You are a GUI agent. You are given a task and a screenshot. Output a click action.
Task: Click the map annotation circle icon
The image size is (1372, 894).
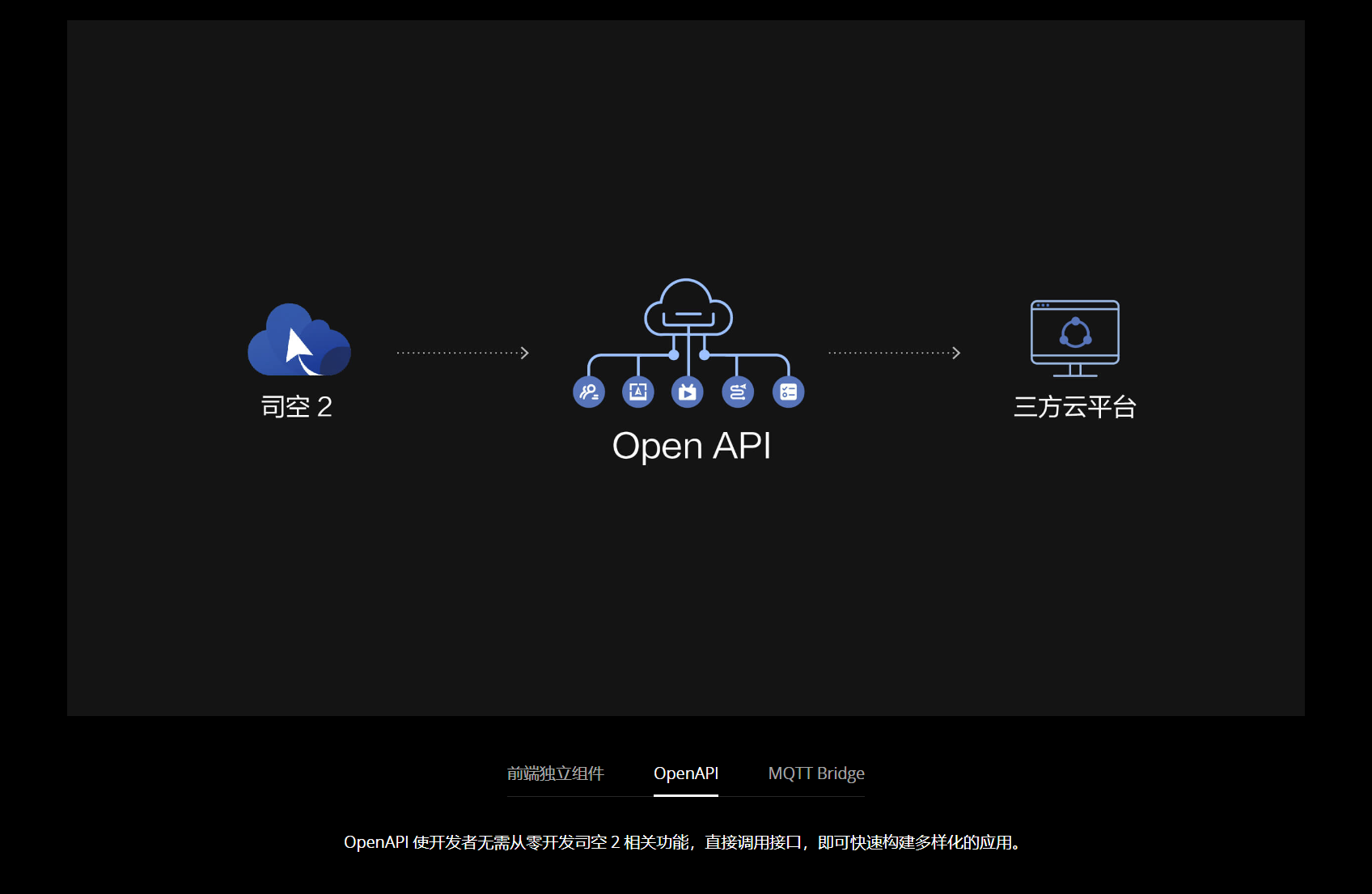click(x=638, y=392)
